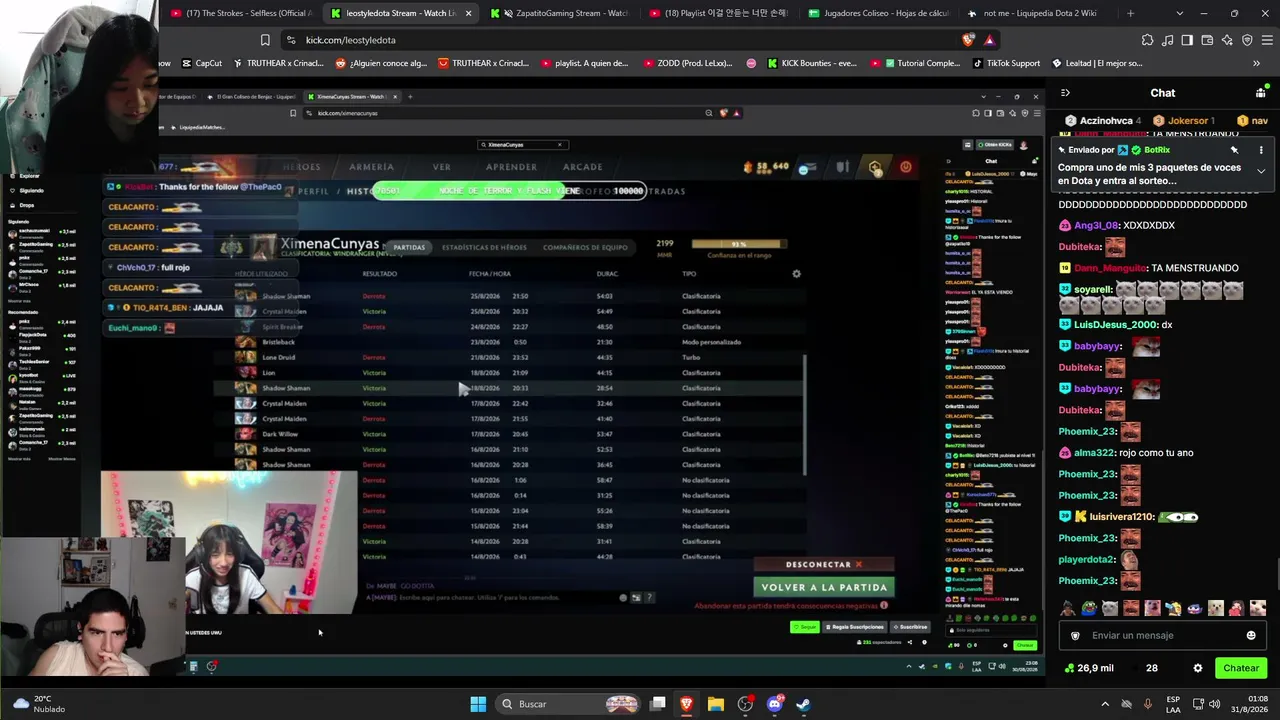Open Windows Start menu

tap(478, 704)
